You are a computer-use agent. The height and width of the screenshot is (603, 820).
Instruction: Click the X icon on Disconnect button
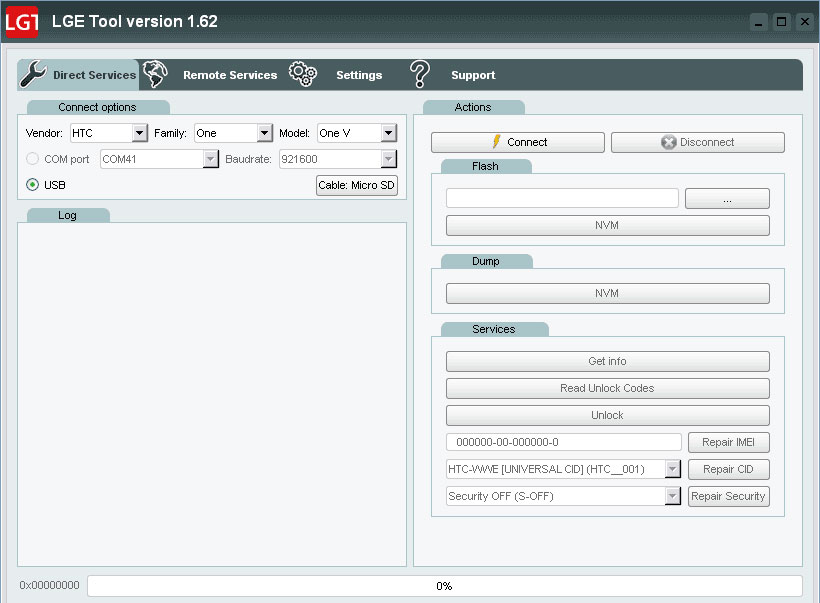pos(668,142)
